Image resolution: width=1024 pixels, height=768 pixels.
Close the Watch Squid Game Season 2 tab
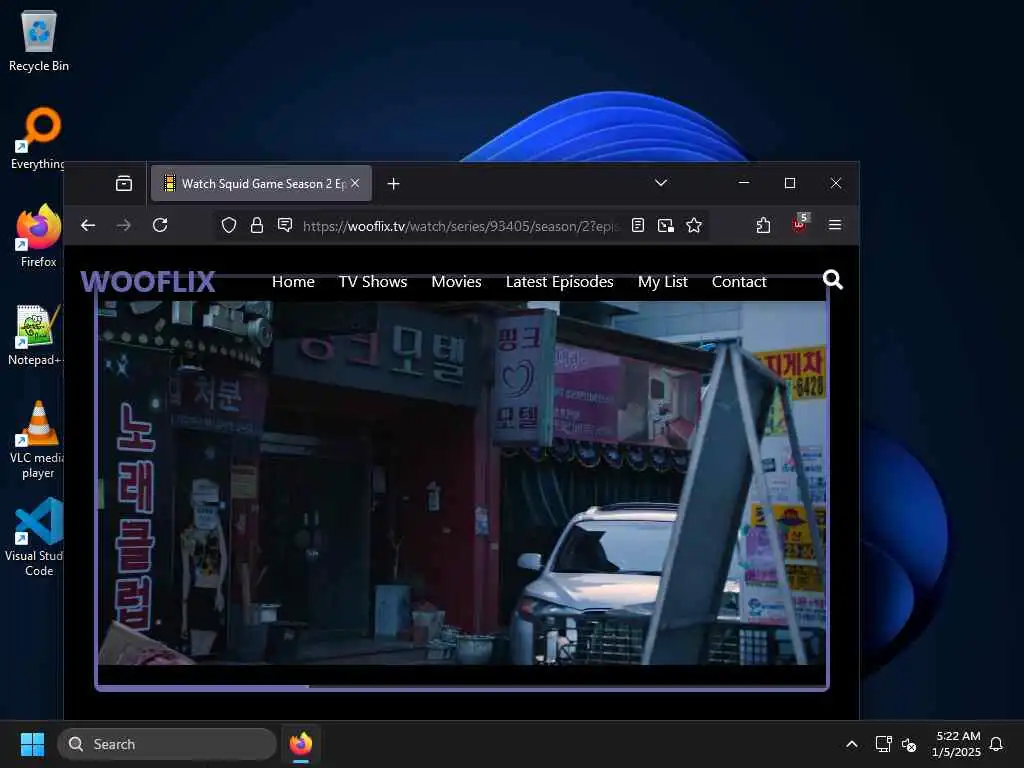click(355, 184)
